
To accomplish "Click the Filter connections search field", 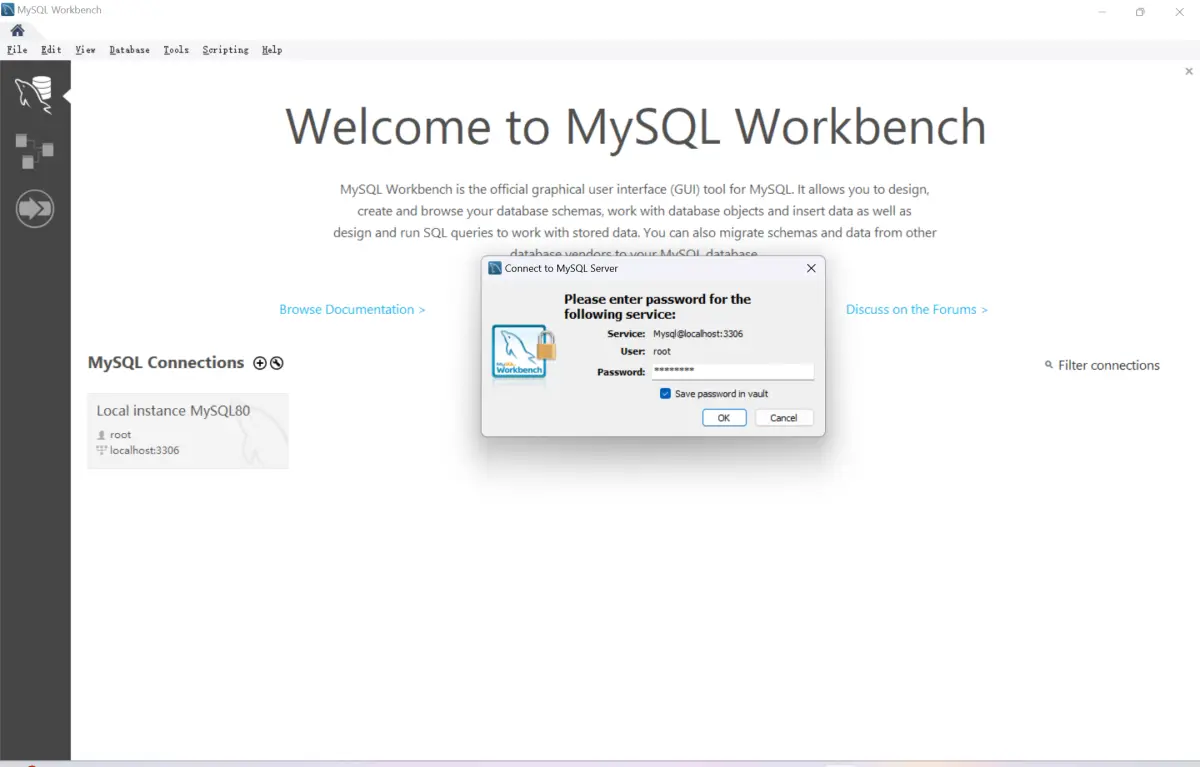I will pos(1109,365).
